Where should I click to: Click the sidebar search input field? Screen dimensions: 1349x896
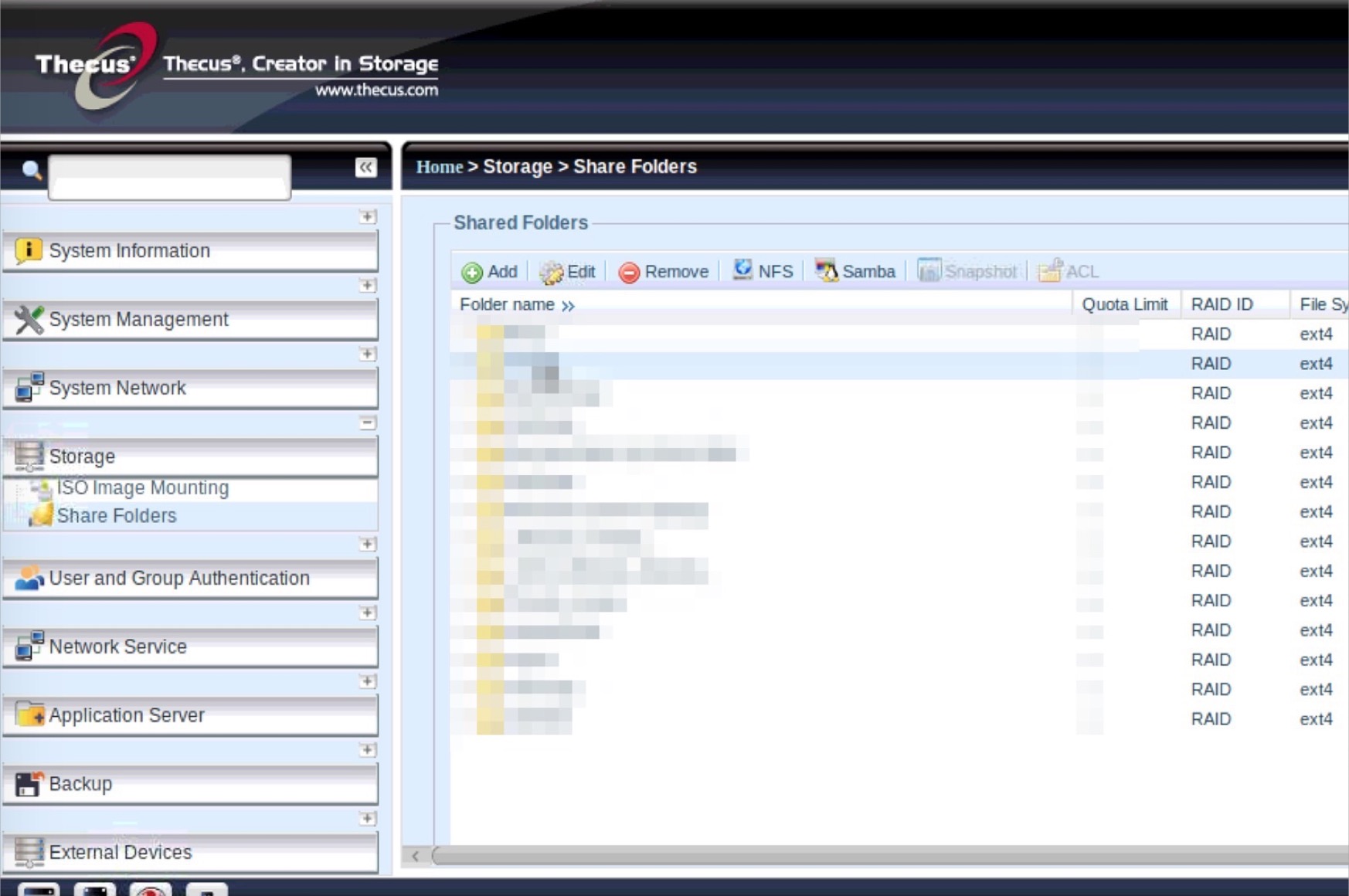pos(169,177)
